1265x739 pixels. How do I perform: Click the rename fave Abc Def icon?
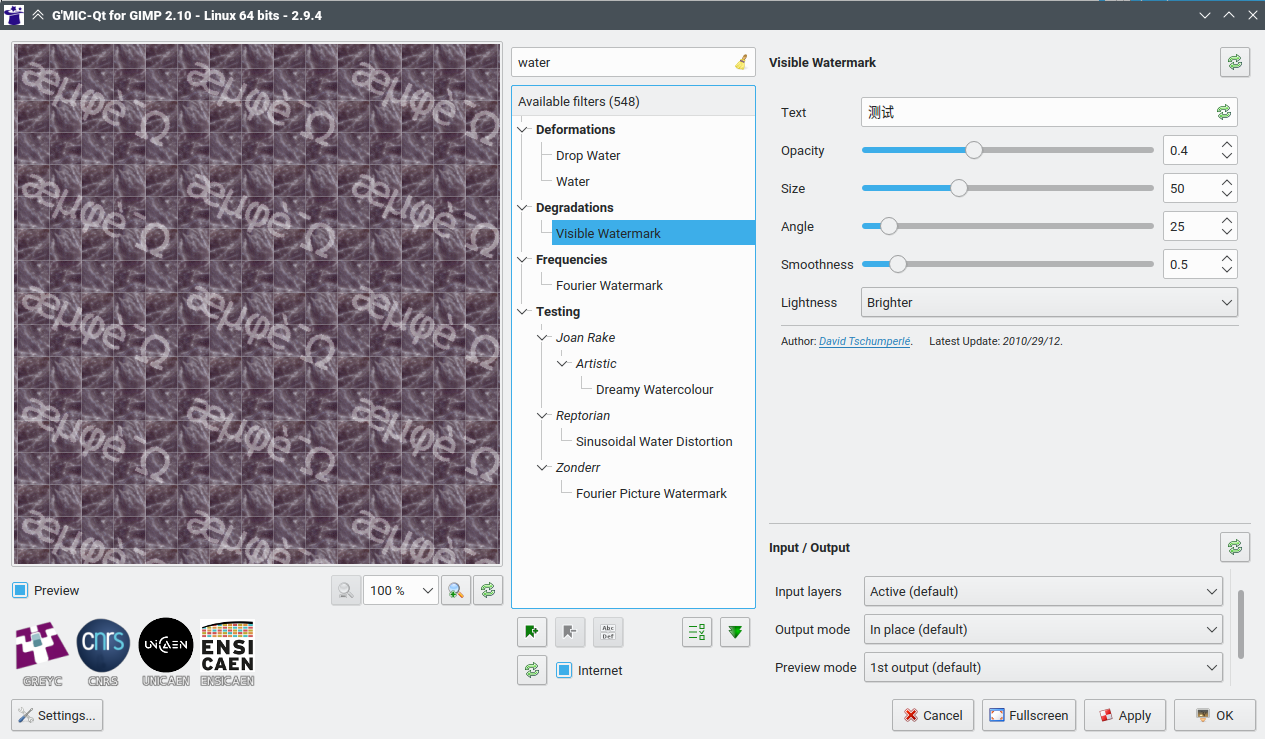click(x=608, y=632)
